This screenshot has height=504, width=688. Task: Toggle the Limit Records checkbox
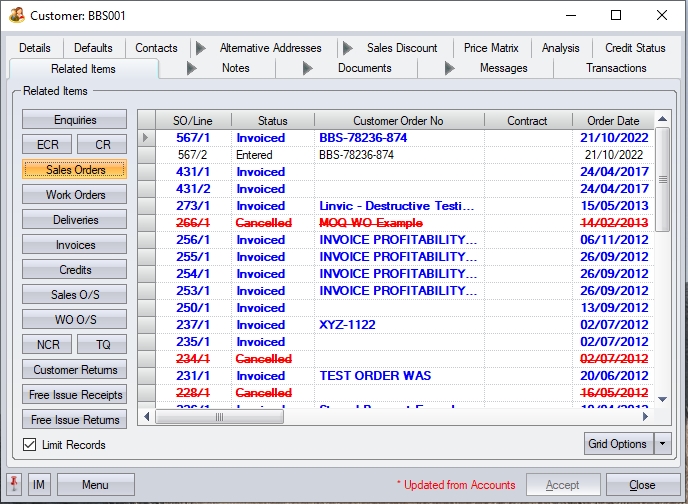[x=29, y=445]
